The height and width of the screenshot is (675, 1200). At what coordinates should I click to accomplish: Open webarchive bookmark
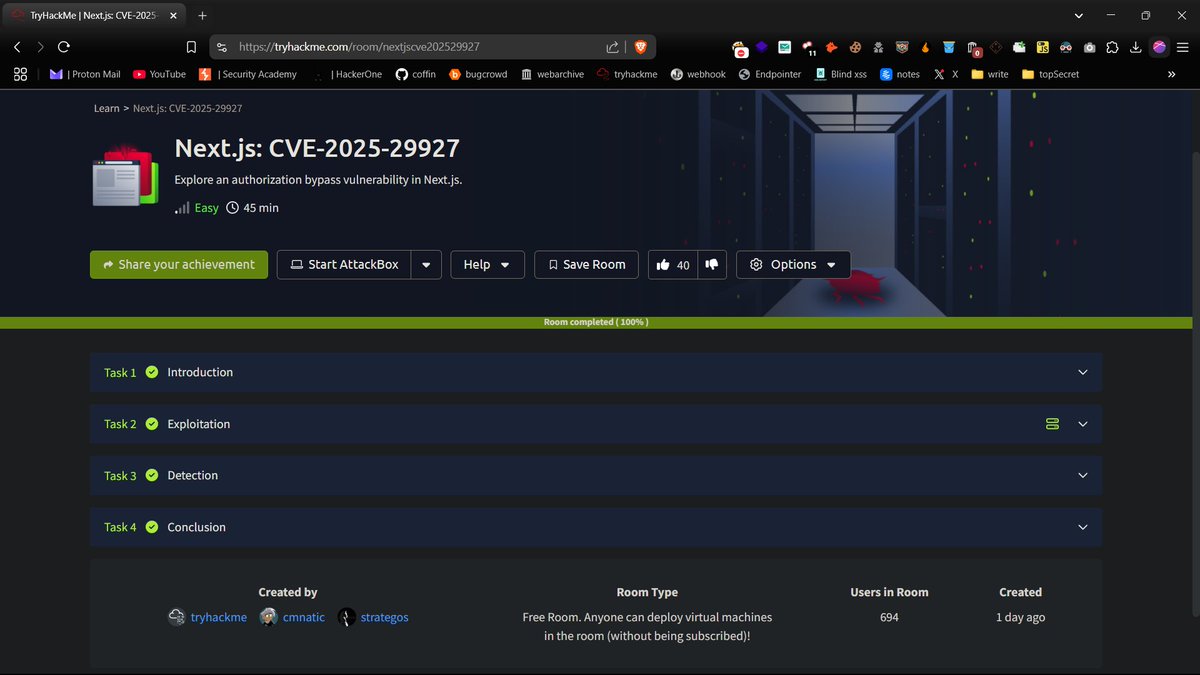(552, 74)
